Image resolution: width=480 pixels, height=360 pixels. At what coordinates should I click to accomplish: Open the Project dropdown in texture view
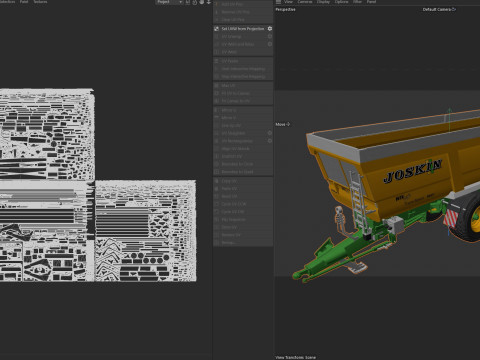point(170,2)
